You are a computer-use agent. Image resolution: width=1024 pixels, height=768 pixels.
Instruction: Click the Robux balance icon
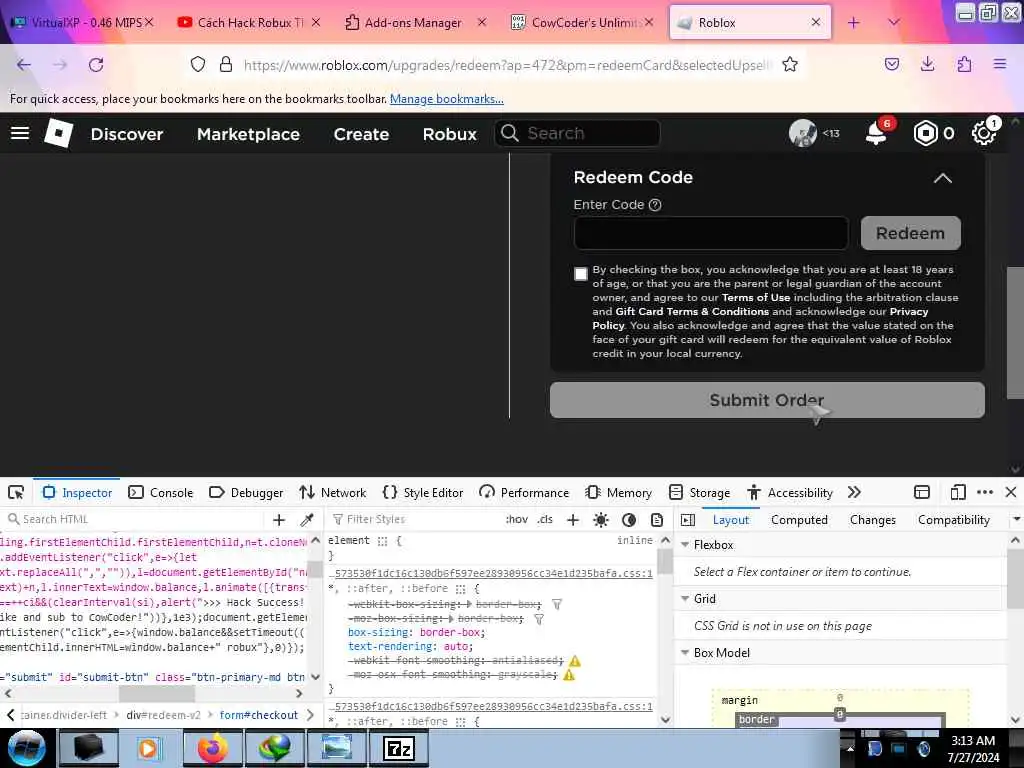point(925,133)
